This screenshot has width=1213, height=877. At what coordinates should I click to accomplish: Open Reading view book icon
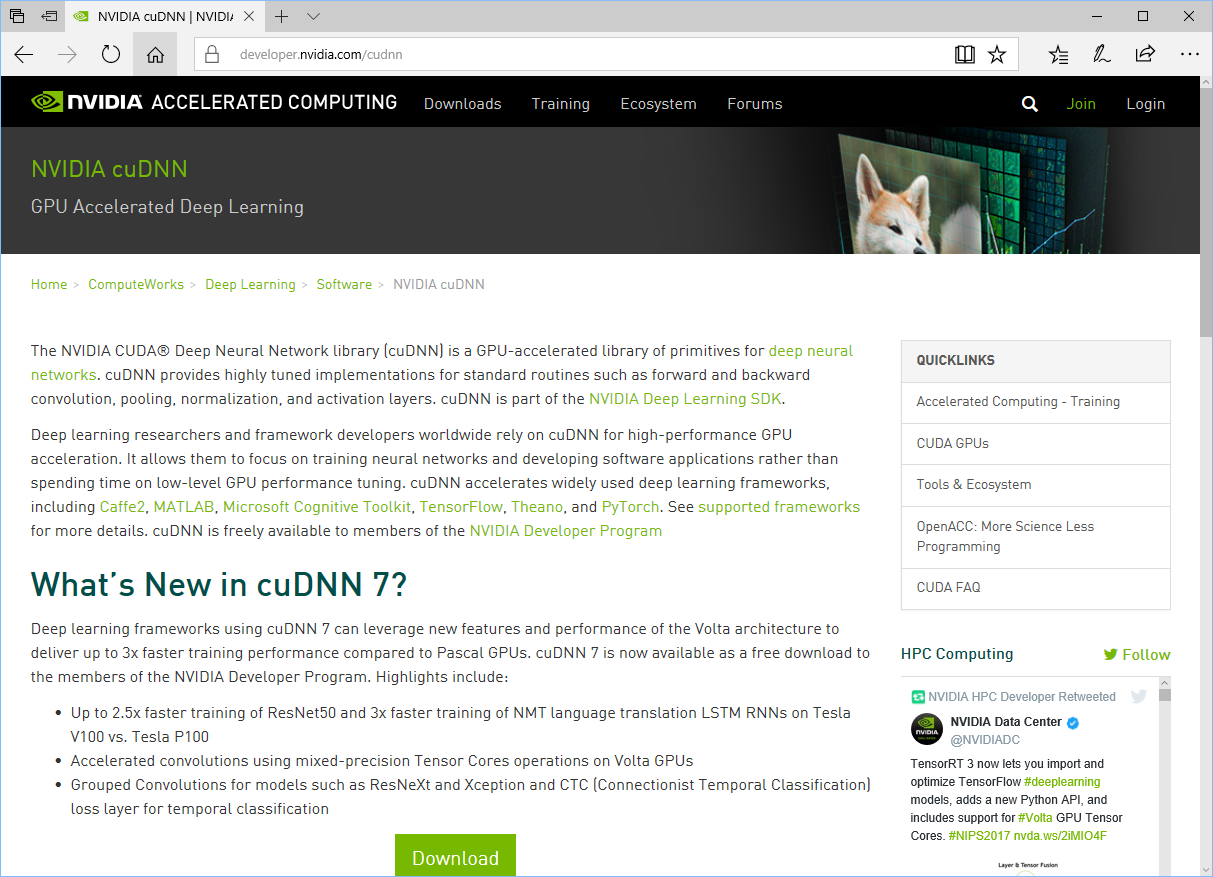pos(964,55)
